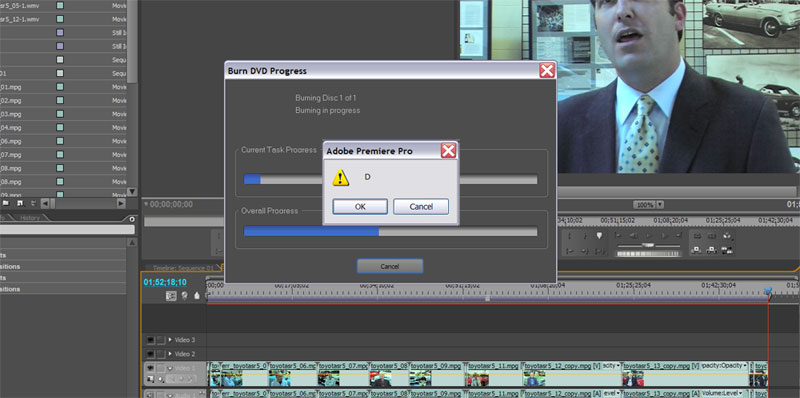The image size is (800, 398).
Task: Step back one frame in monitor
Action: [x=633, y=235]
